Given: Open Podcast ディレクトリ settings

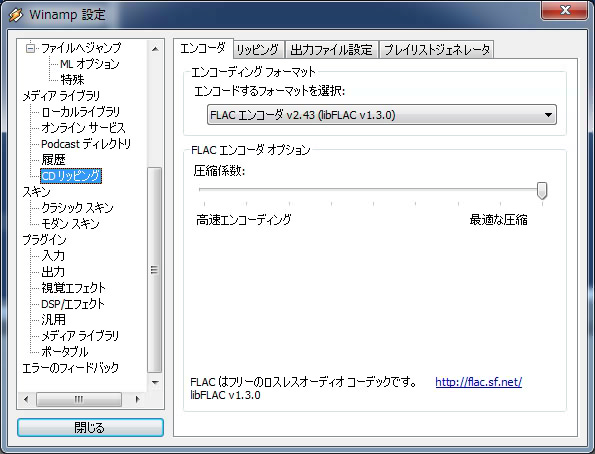Looking at the screenshot, I should 86,143.
